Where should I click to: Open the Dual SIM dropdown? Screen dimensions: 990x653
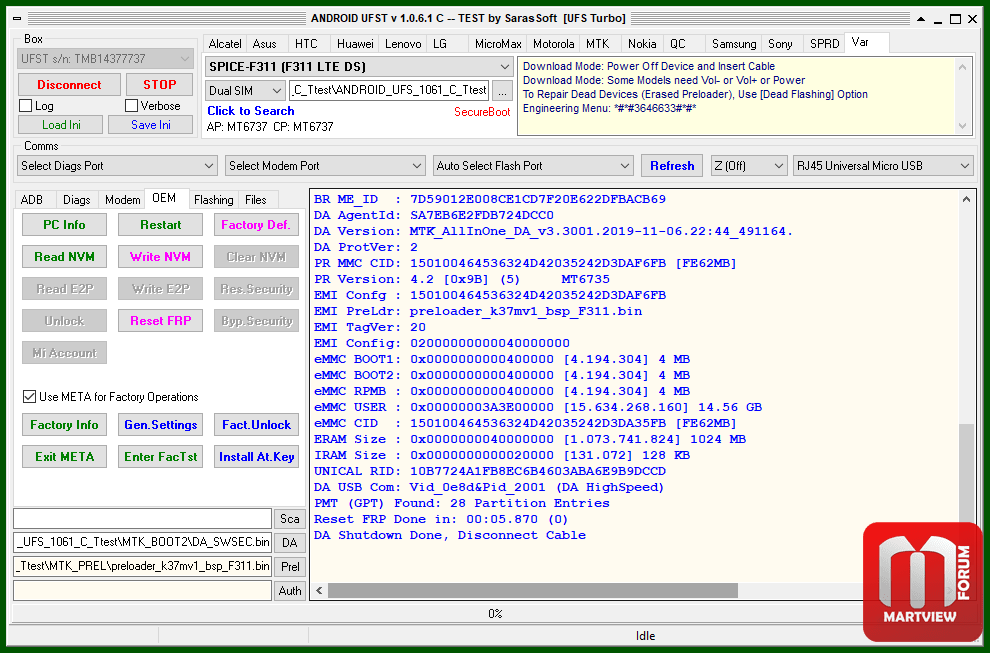245,91
